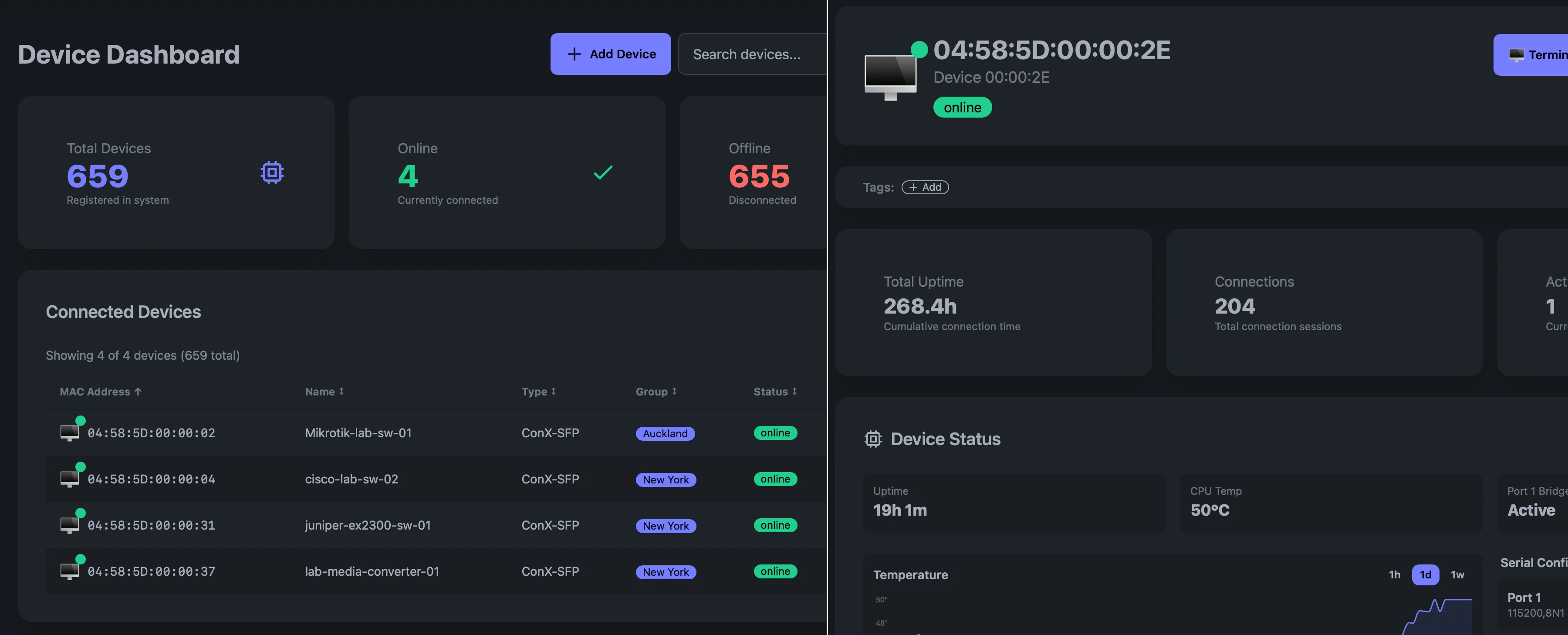Screen dimensions: 1568x635
Task: Select MAC address 04:58:5D:00:00:04
Action: pos(152,479)
